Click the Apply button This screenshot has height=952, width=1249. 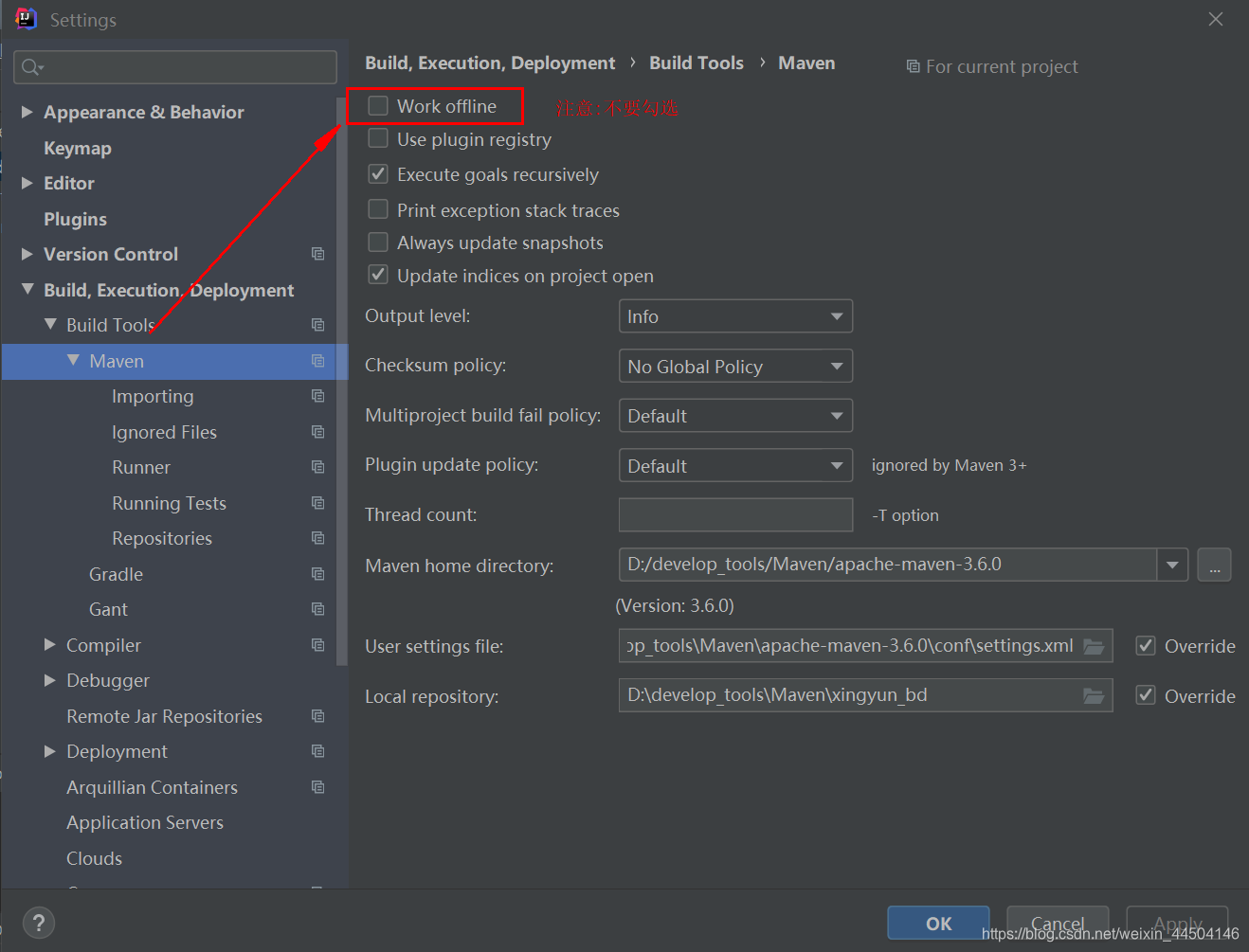point(1177,923)
